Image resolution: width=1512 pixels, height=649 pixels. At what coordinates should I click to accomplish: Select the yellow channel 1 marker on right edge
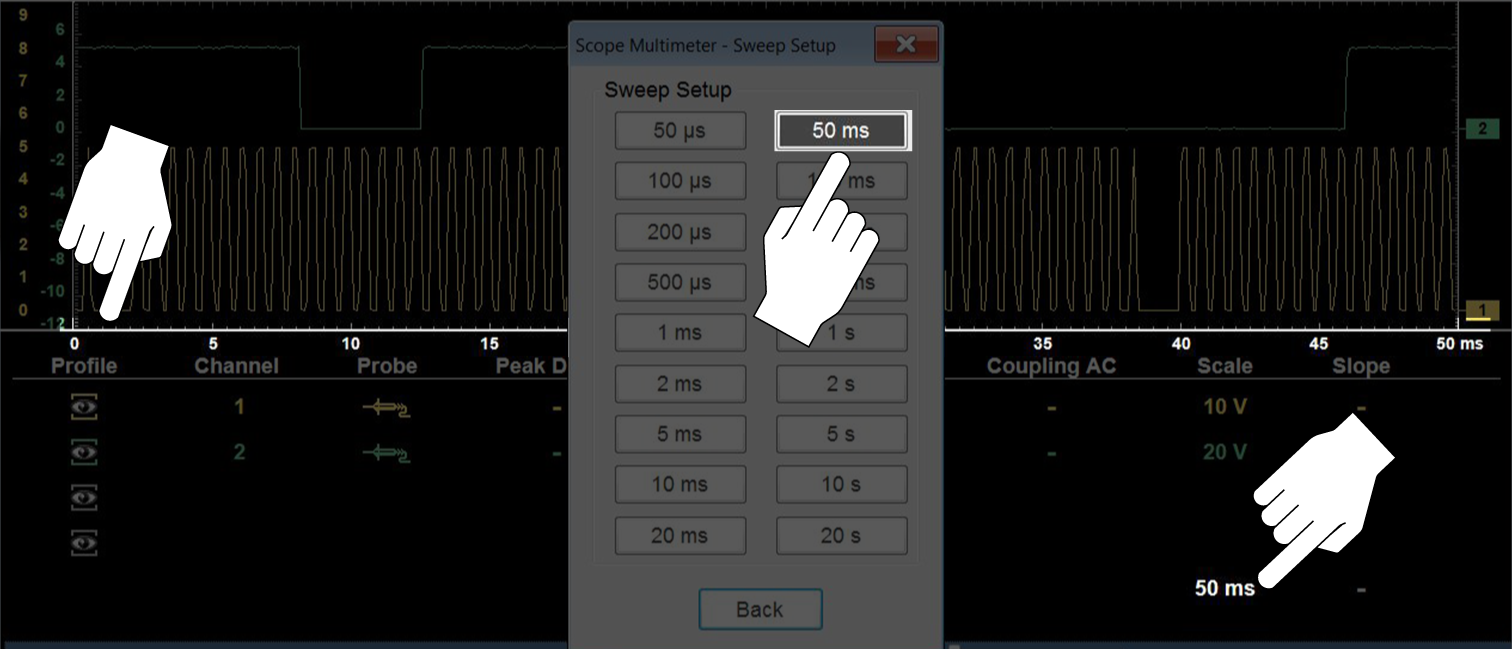point(1481,311)
